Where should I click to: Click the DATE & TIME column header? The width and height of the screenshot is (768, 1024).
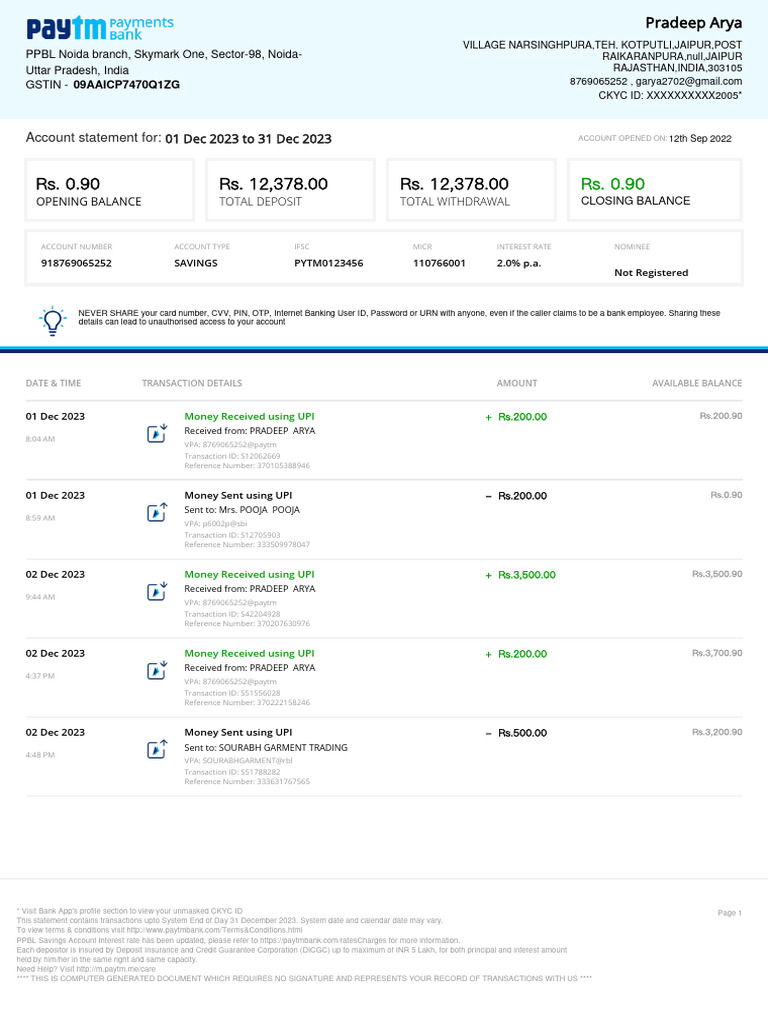click(54, 383)
